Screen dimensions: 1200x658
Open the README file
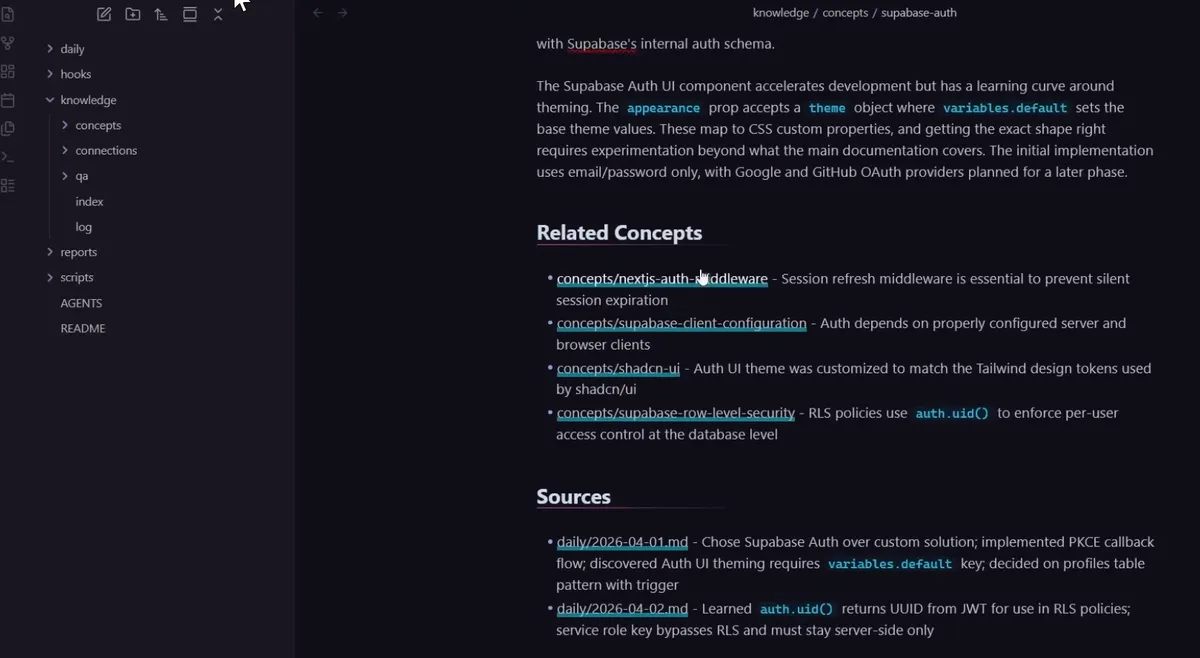coord(83,328)
